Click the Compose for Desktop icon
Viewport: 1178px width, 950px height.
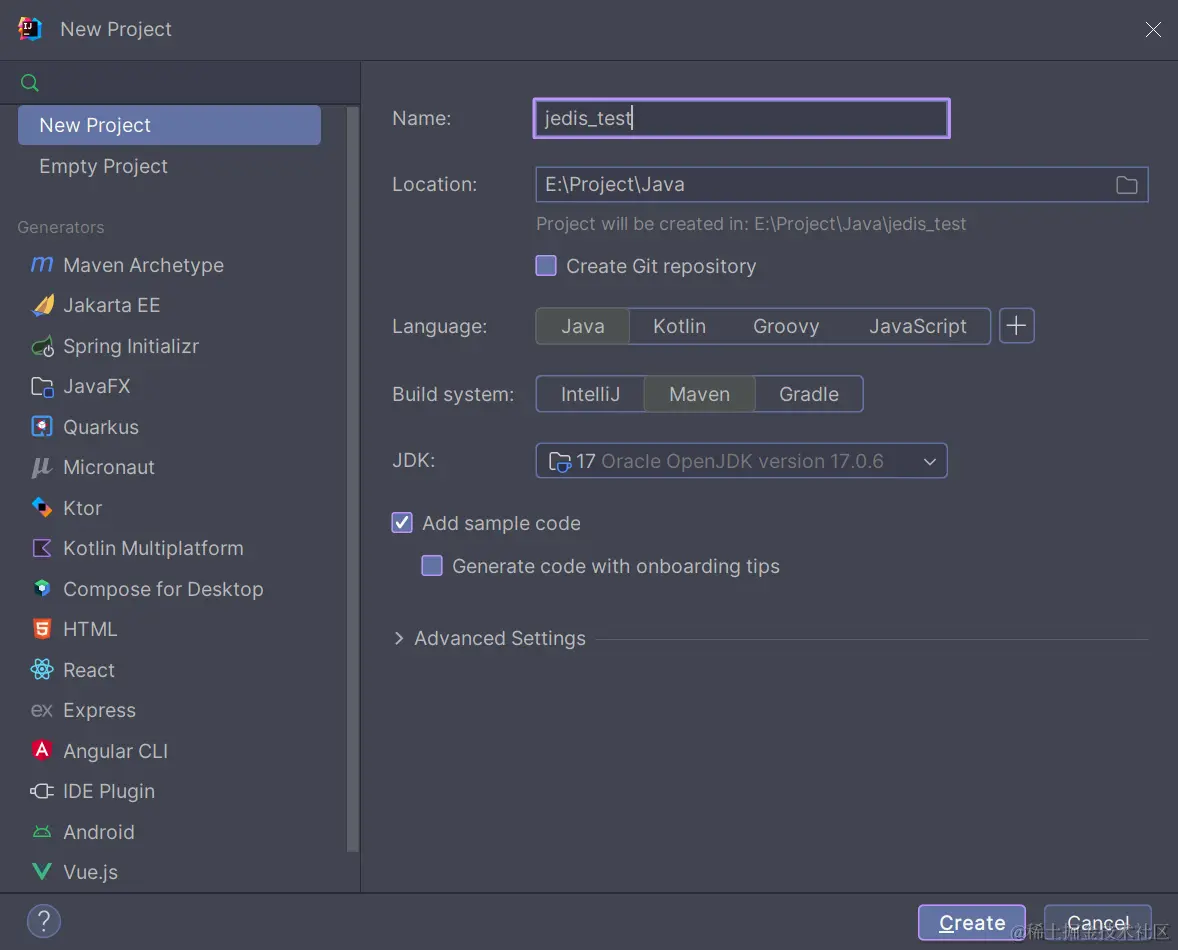pyautogui.click(x=42, y=589)
